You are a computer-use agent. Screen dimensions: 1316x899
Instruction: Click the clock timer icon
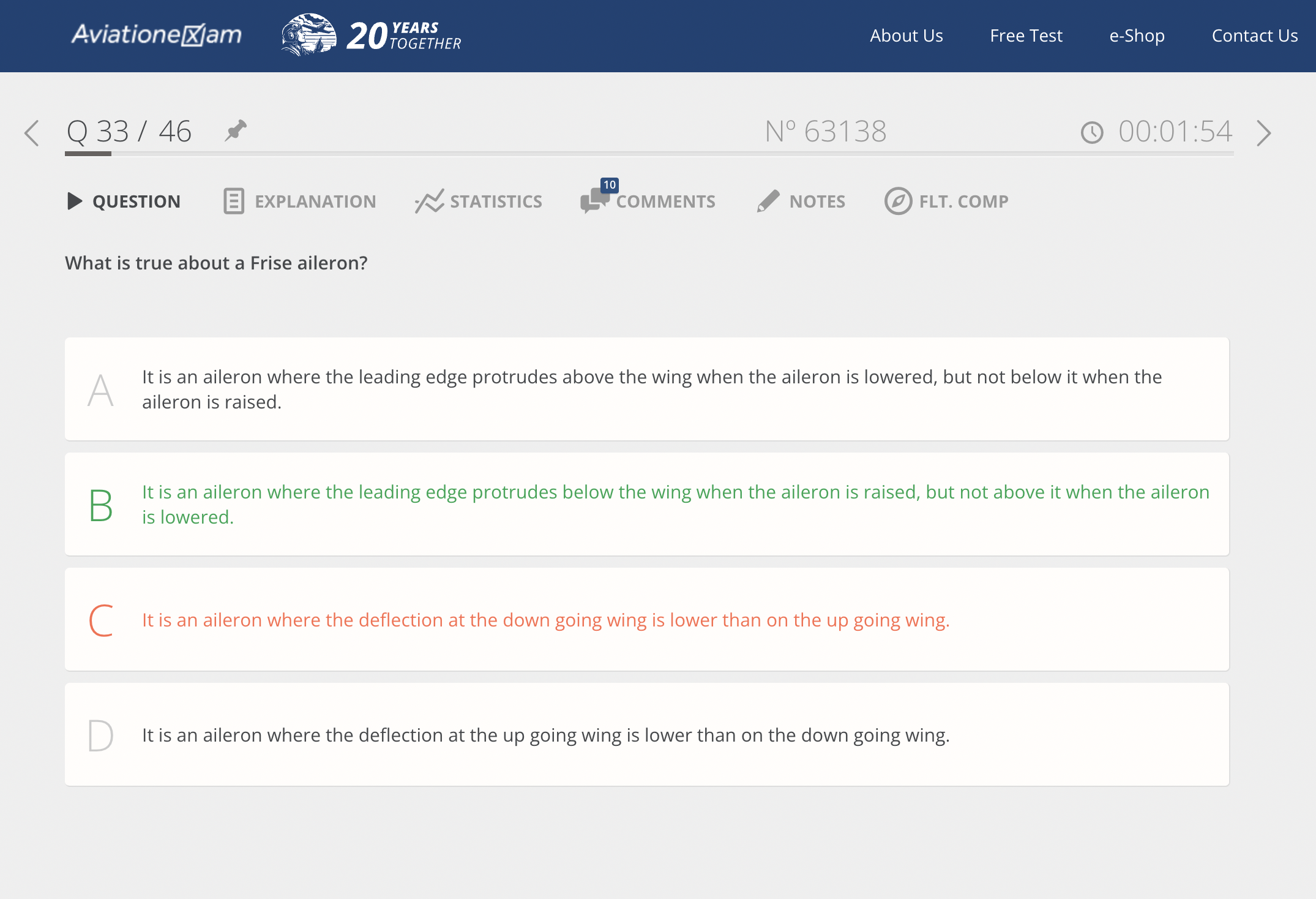click(1092, 132)
